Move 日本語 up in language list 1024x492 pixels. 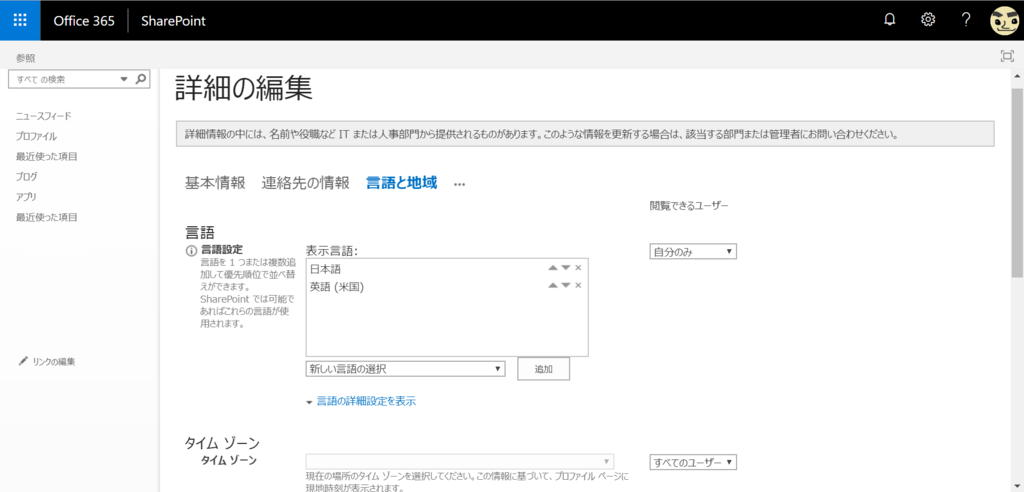pos(553,268)
